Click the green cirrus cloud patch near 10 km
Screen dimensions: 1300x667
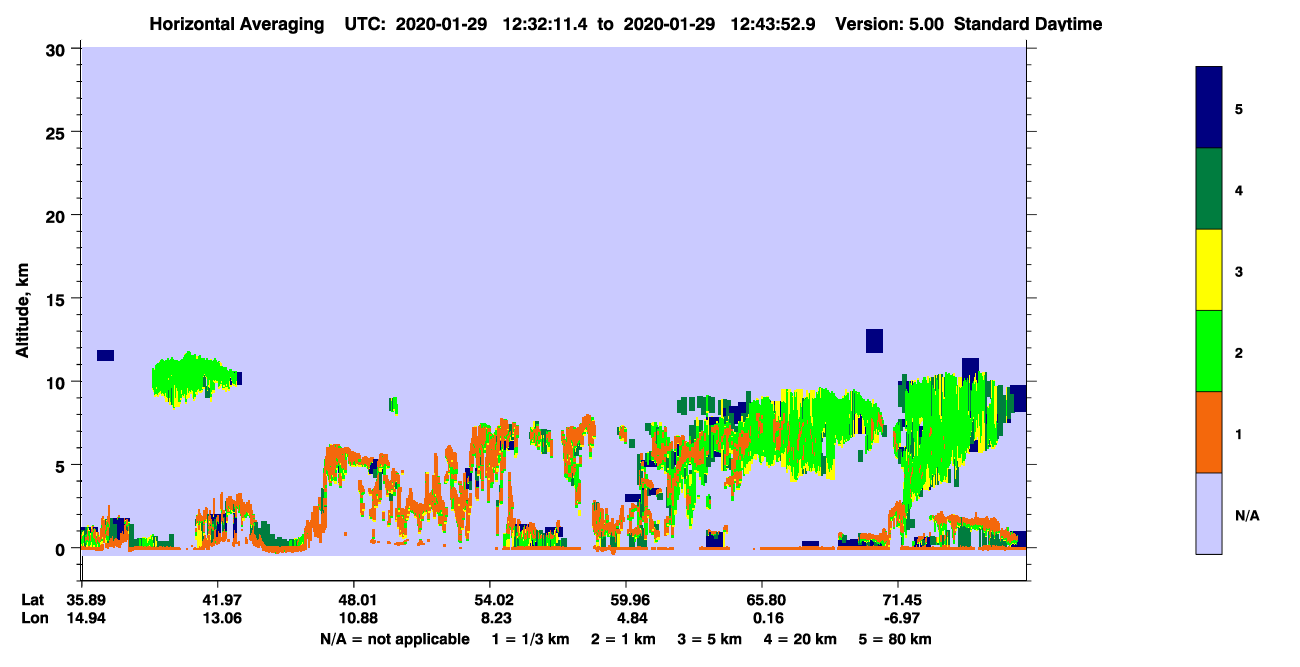[x=193, y=378]
